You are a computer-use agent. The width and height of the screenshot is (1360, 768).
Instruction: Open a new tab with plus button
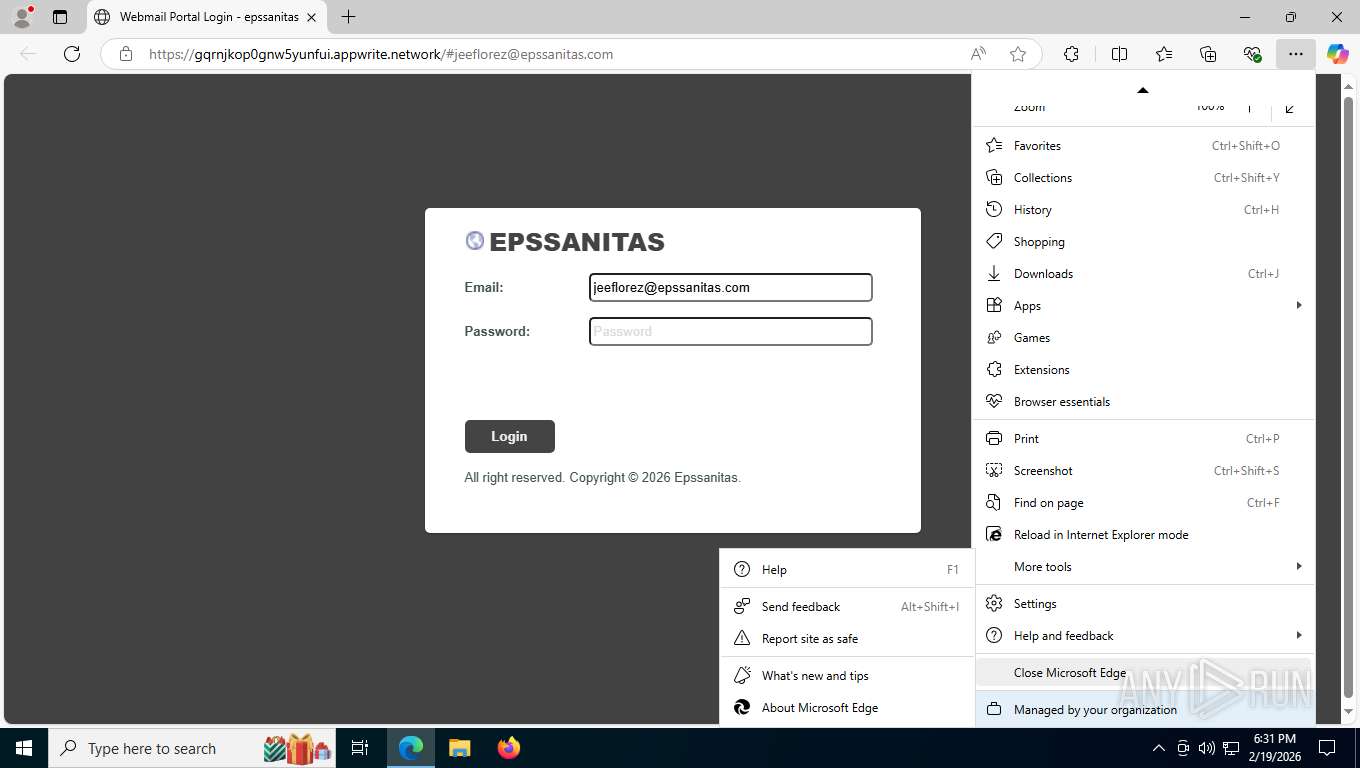(348, 17)
